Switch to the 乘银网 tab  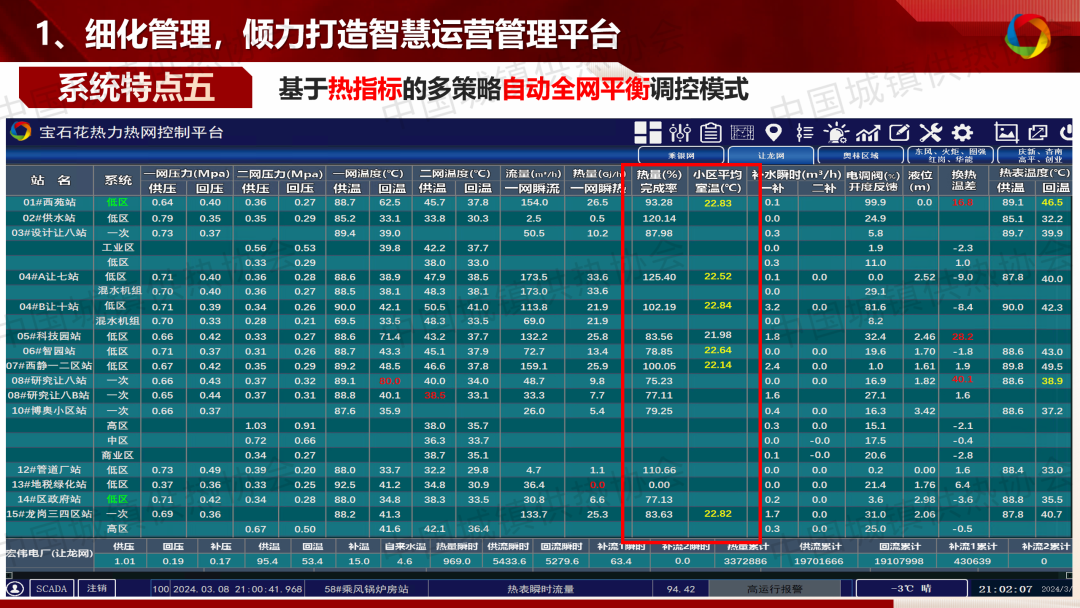pos(679,155)
